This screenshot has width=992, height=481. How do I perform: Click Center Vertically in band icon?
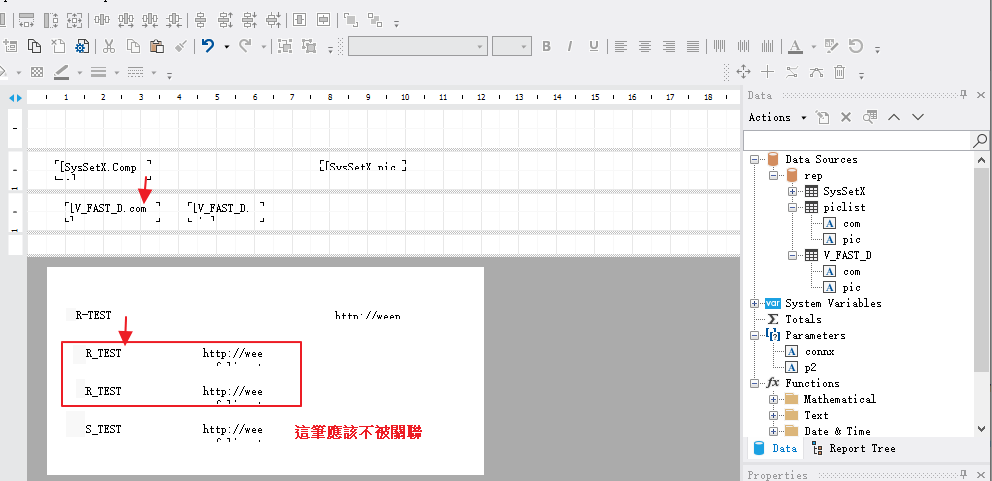pyautogui.click(x=323, y=20)
